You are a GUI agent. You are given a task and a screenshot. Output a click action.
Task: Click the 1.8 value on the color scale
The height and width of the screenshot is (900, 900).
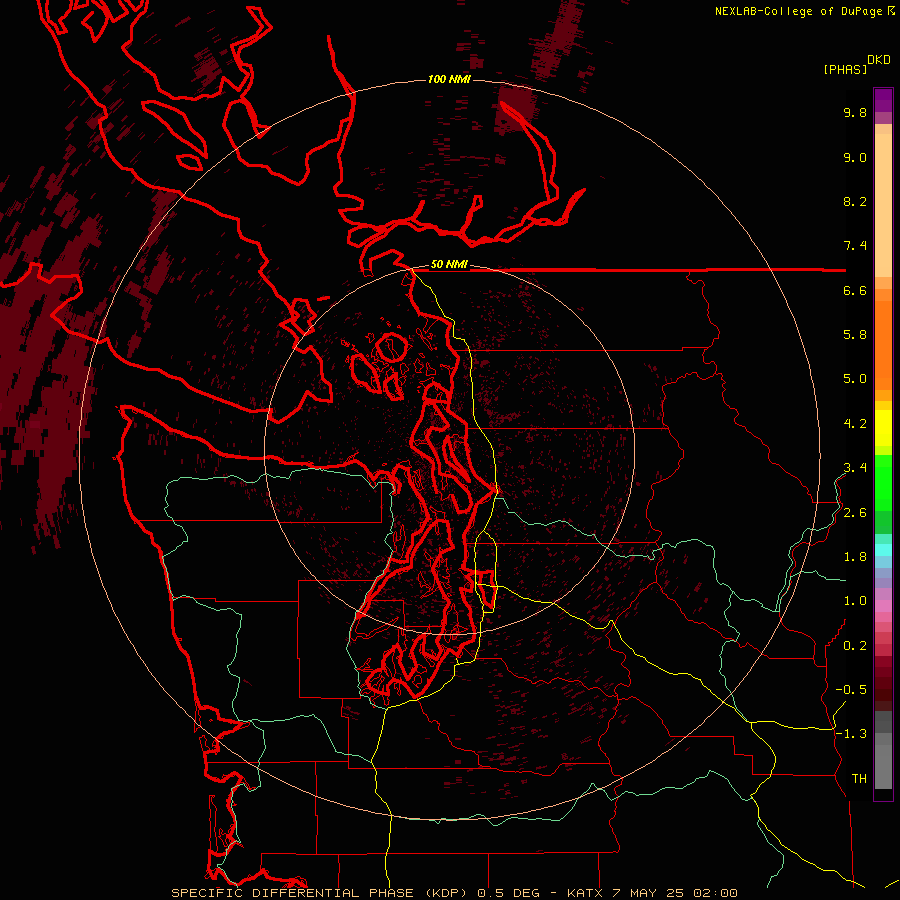pyautogui.click(x=855, y=557)
